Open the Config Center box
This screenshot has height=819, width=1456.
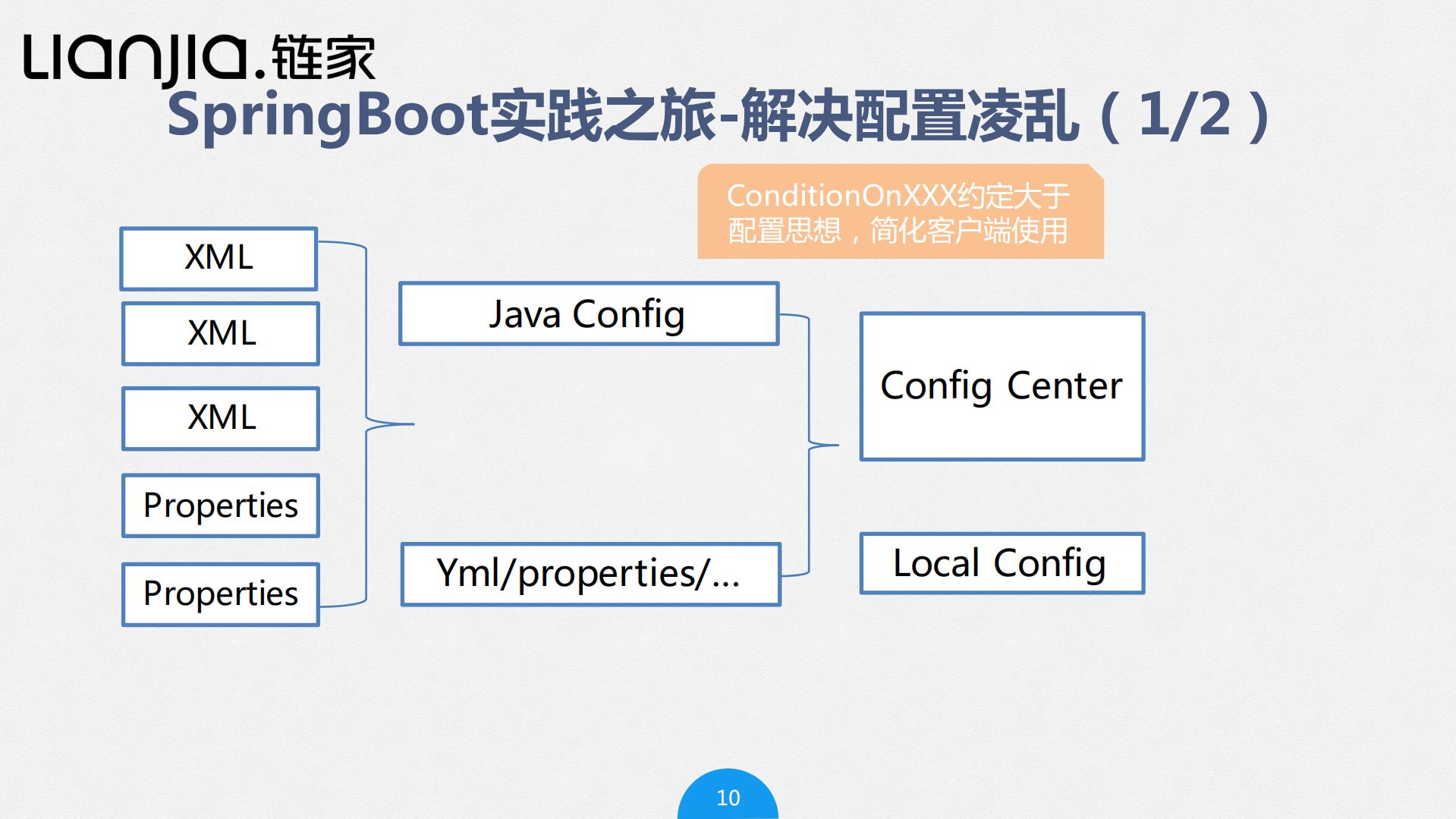(1001, 386)
